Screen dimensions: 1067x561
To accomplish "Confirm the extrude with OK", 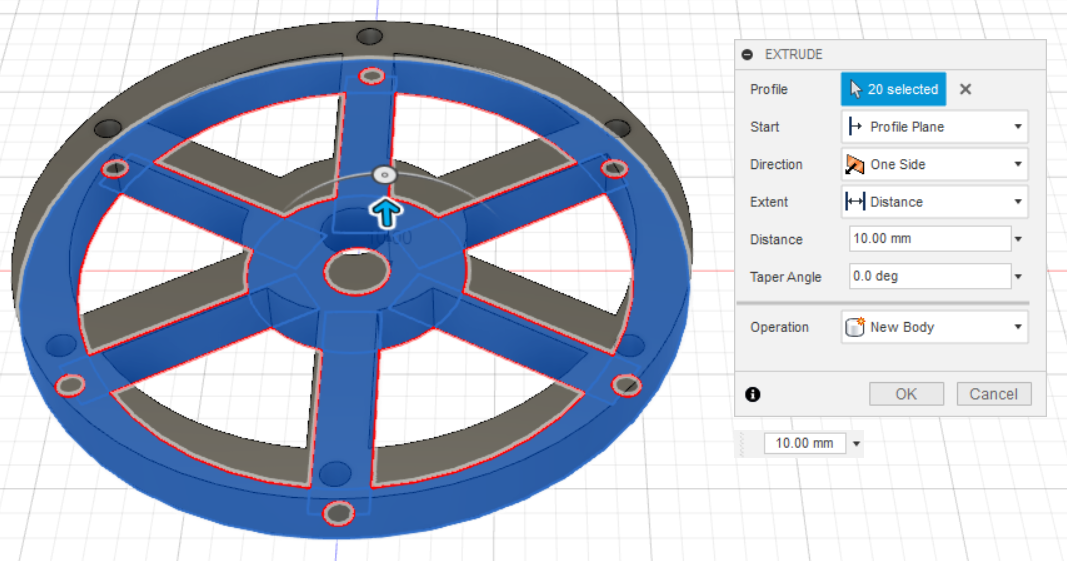I will [906, 394].
